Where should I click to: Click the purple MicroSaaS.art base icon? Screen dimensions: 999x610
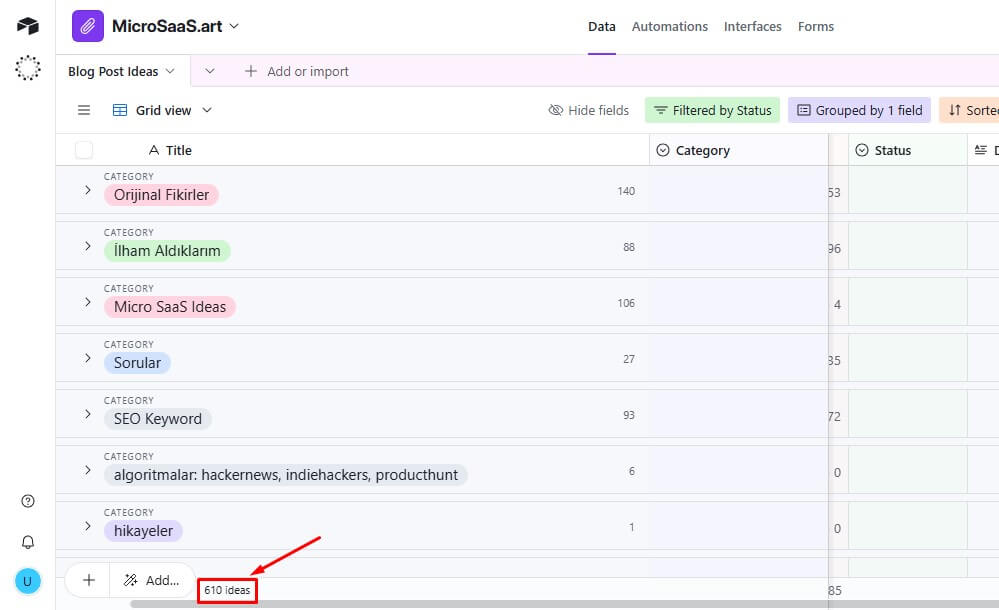coord(88,26)
